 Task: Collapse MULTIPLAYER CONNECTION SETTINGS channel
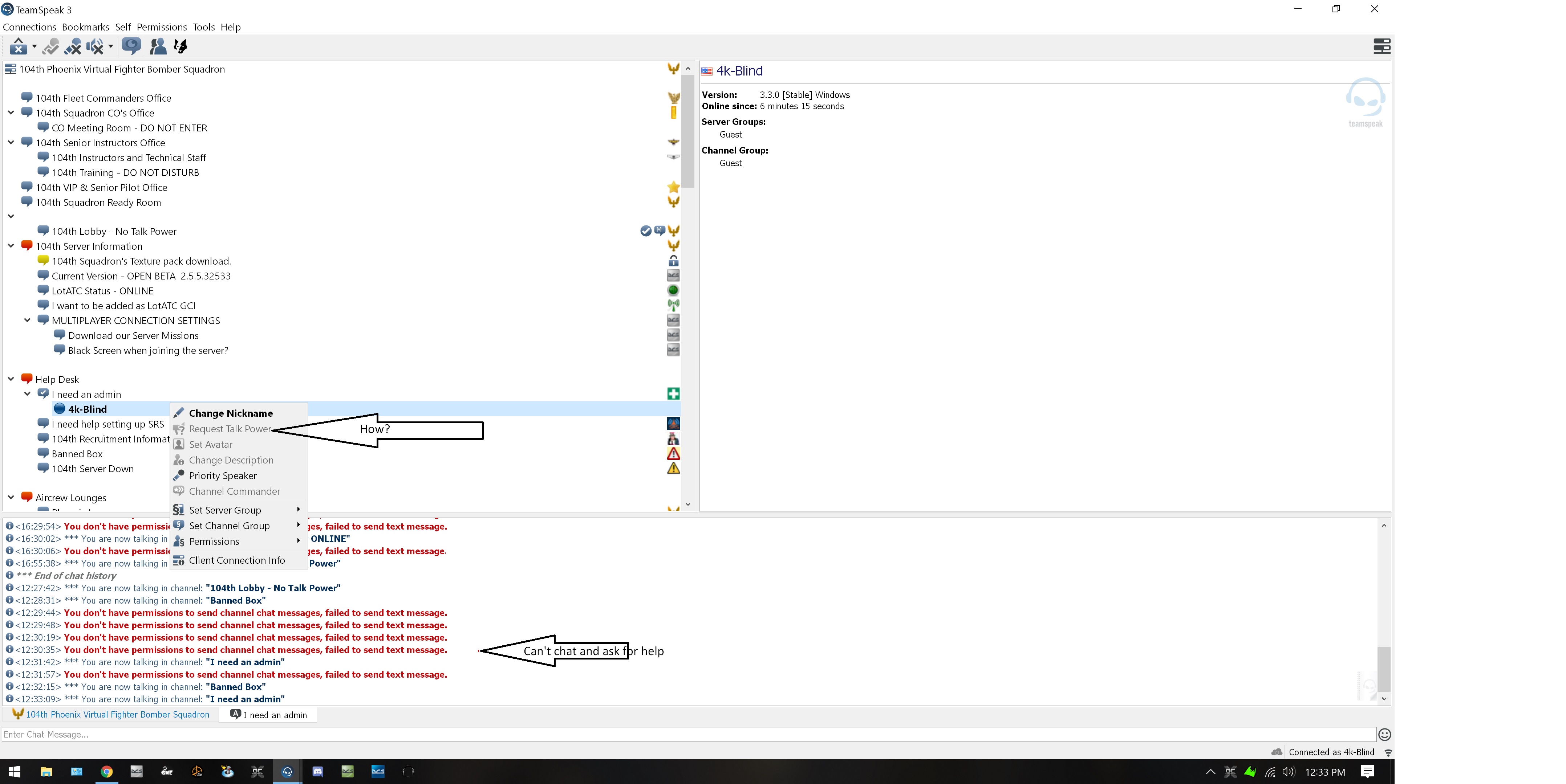pyautogui.click(x=27, y=320)
